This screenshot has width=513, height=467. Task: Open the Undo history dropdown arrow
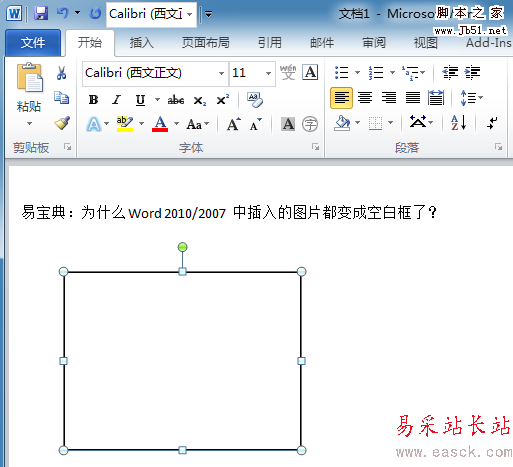pos(77,13)
